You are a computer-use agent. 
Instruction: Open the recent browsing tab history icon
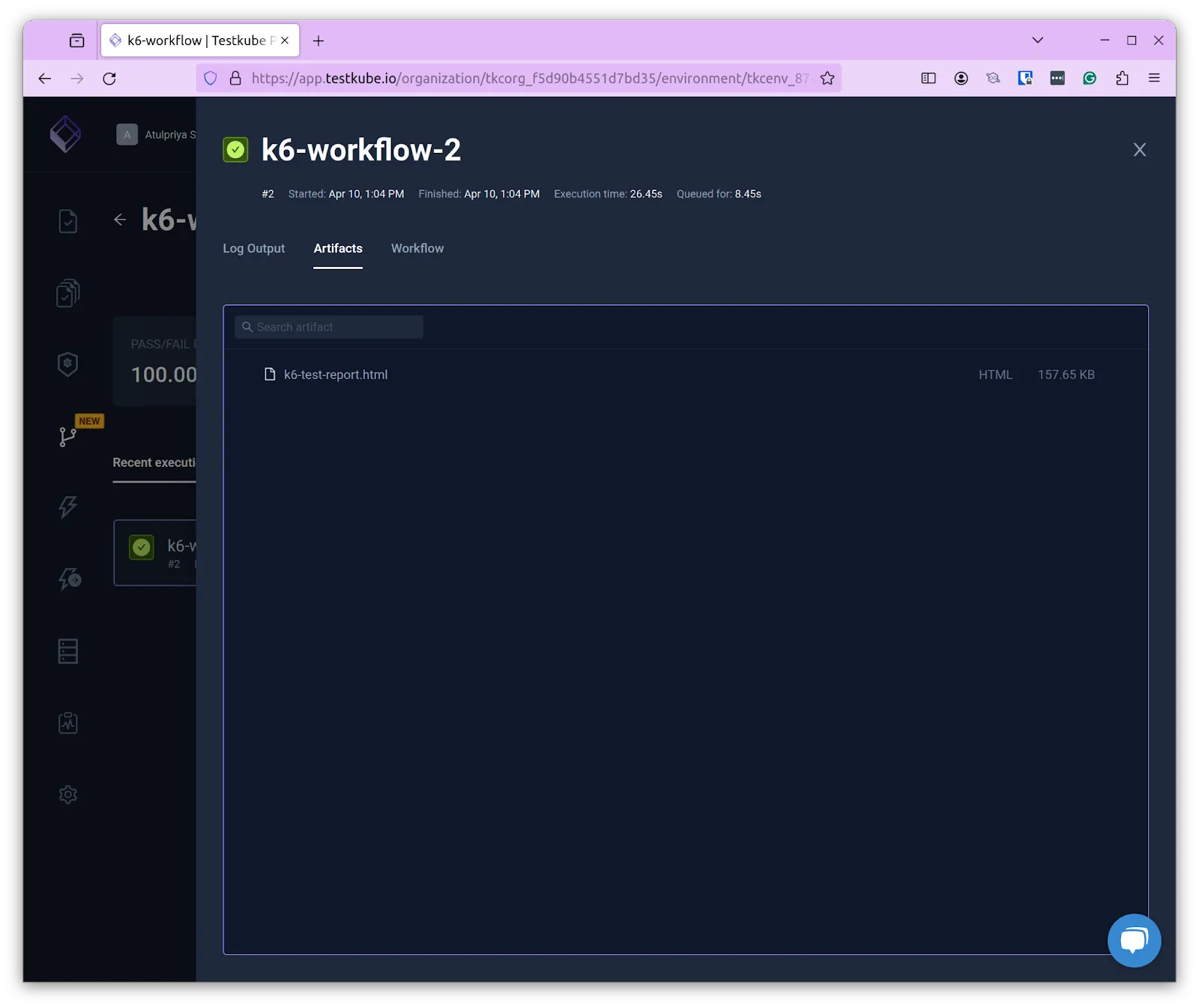coord(76,40)
